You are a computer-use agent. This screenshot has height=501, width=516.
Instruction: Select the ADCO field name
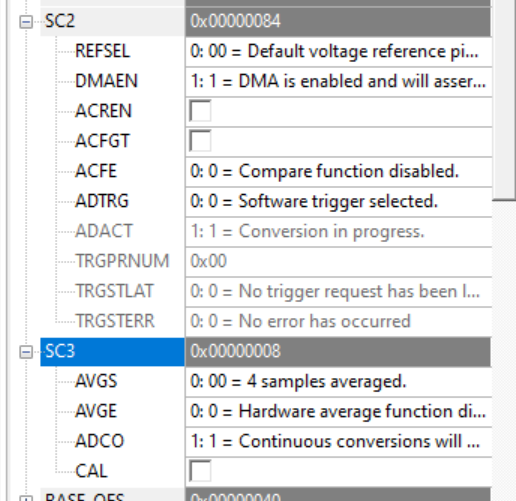click(100, 441)
